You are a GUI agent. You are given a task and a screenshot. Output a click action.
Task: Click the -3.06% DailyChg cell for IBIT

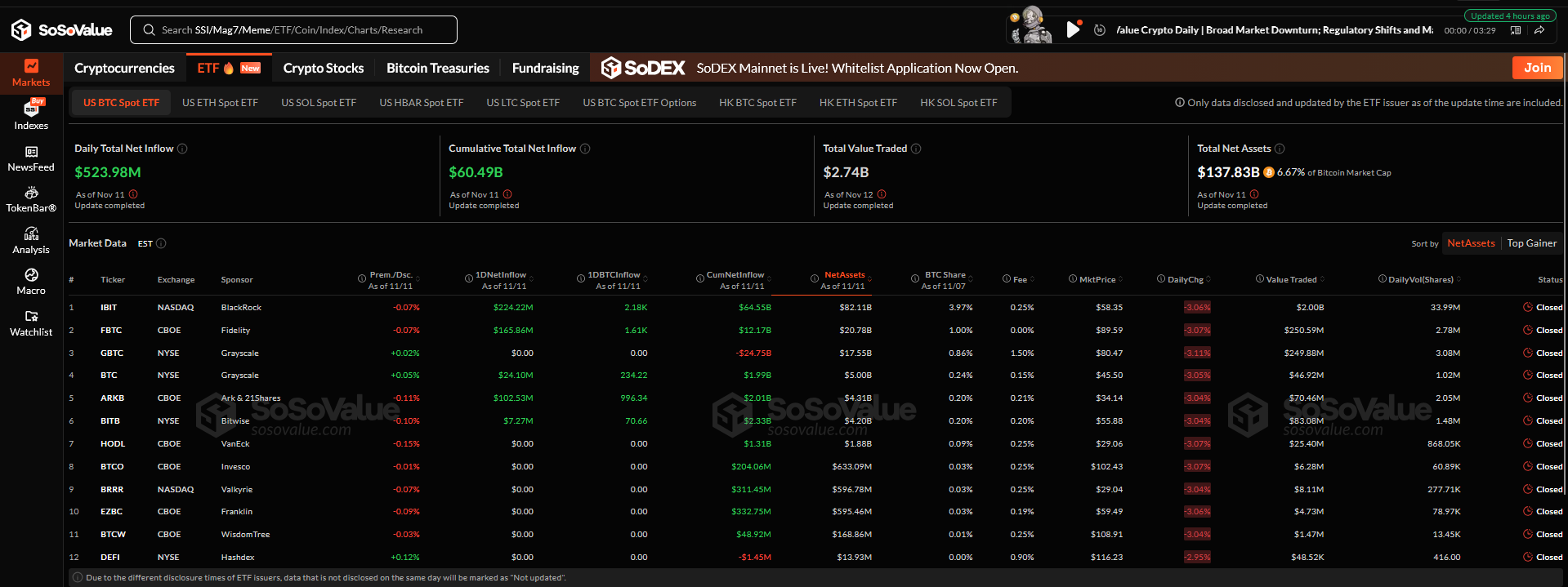[x=1197, y=307]
